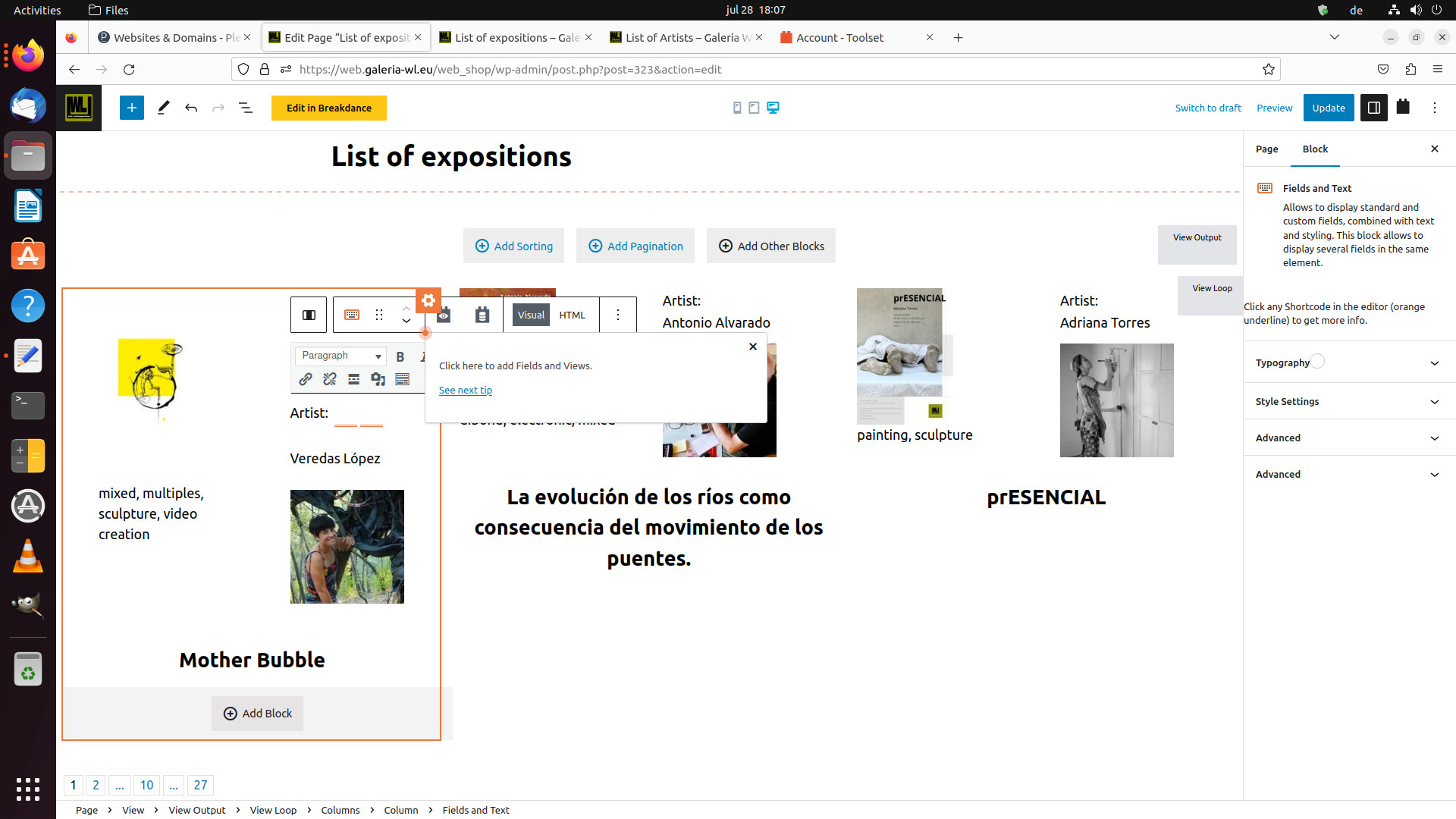Open the Toolset plugin sidebar icon
1456x819 pixels.
[x=1403, y=107]
